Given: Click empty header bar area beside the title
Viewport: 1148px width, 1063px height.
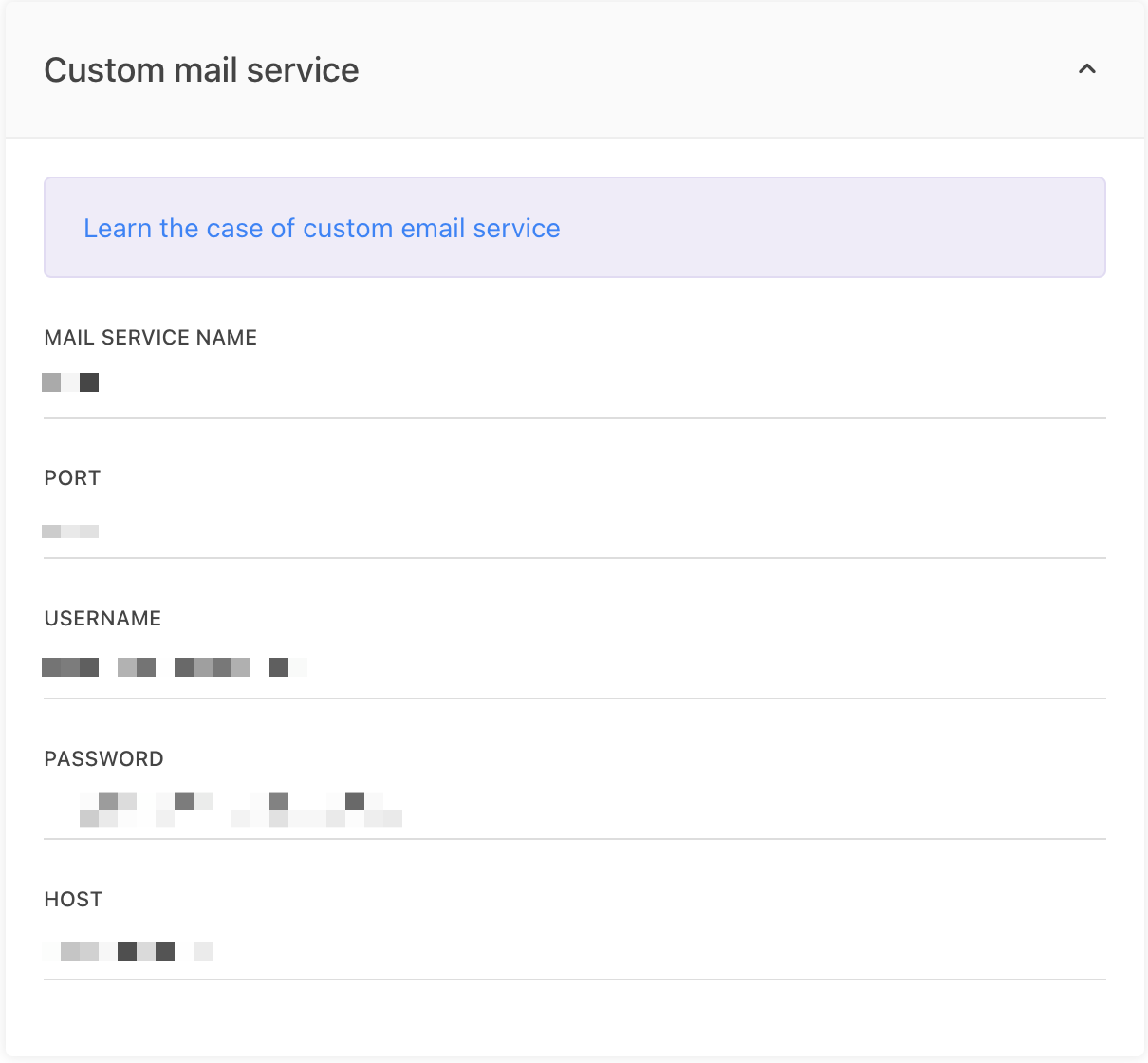Looking at the screenshot, I should (712, 70).
